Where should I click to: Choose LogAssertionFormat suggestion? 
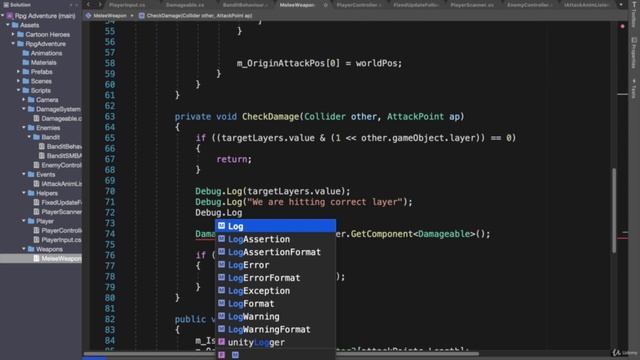click(x=276, y=252)
